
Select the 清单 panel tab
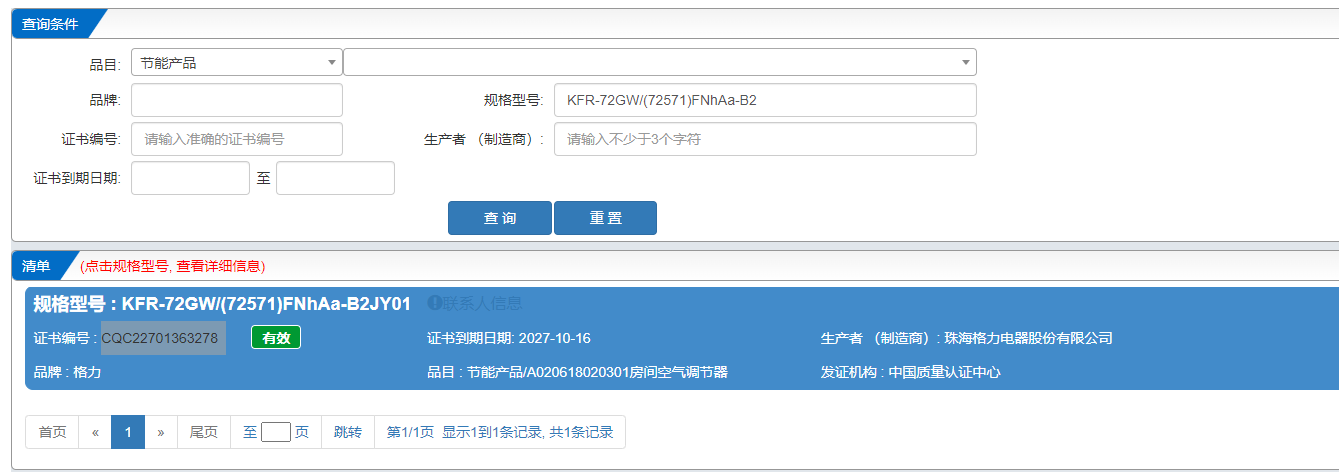click(x=36, y=266)
